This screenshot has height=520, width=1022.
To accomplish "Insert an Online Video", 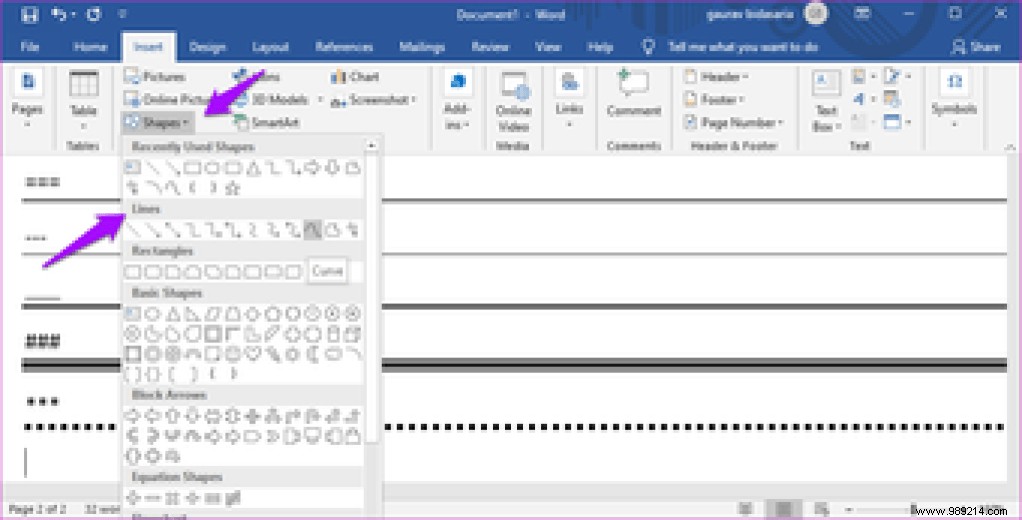I will [x=514, y=101].
